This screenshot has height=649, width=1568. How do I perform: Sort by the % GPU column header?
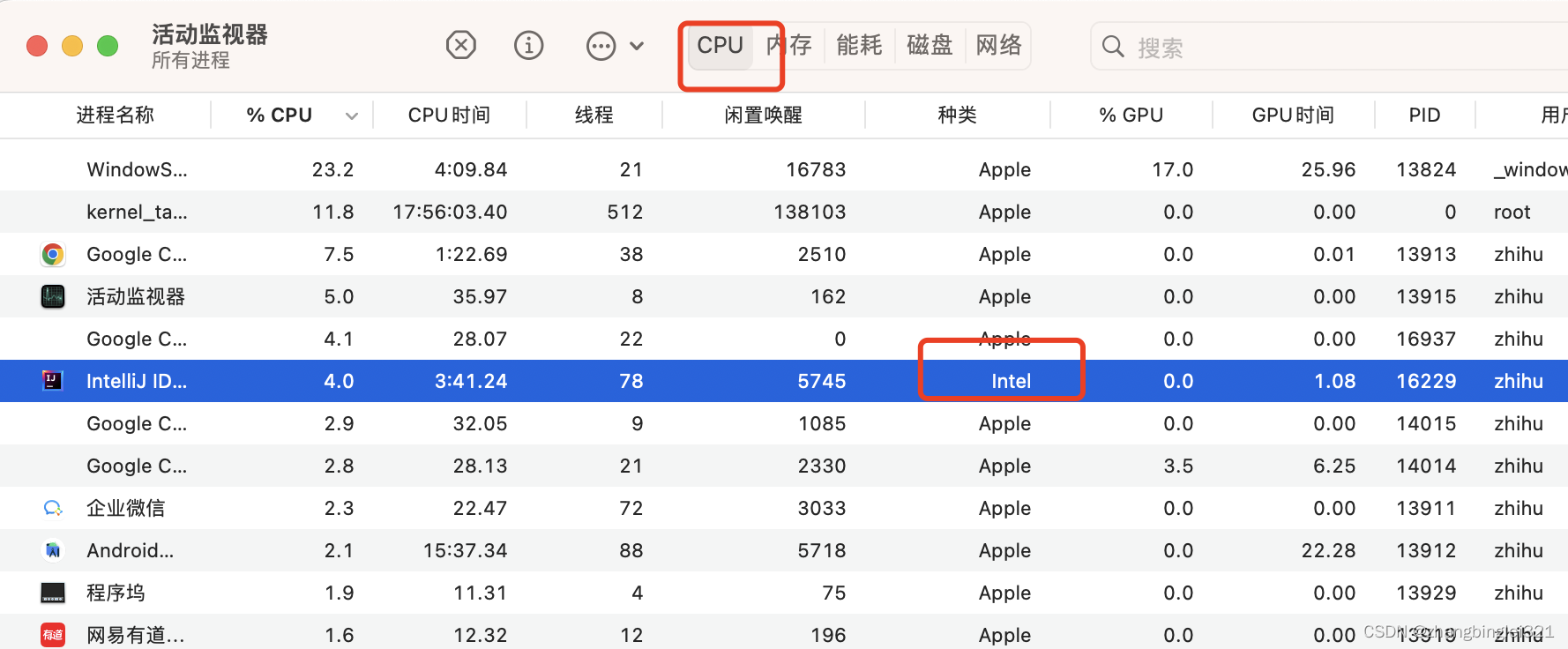pyautogui.click(x=1131, y=116)
